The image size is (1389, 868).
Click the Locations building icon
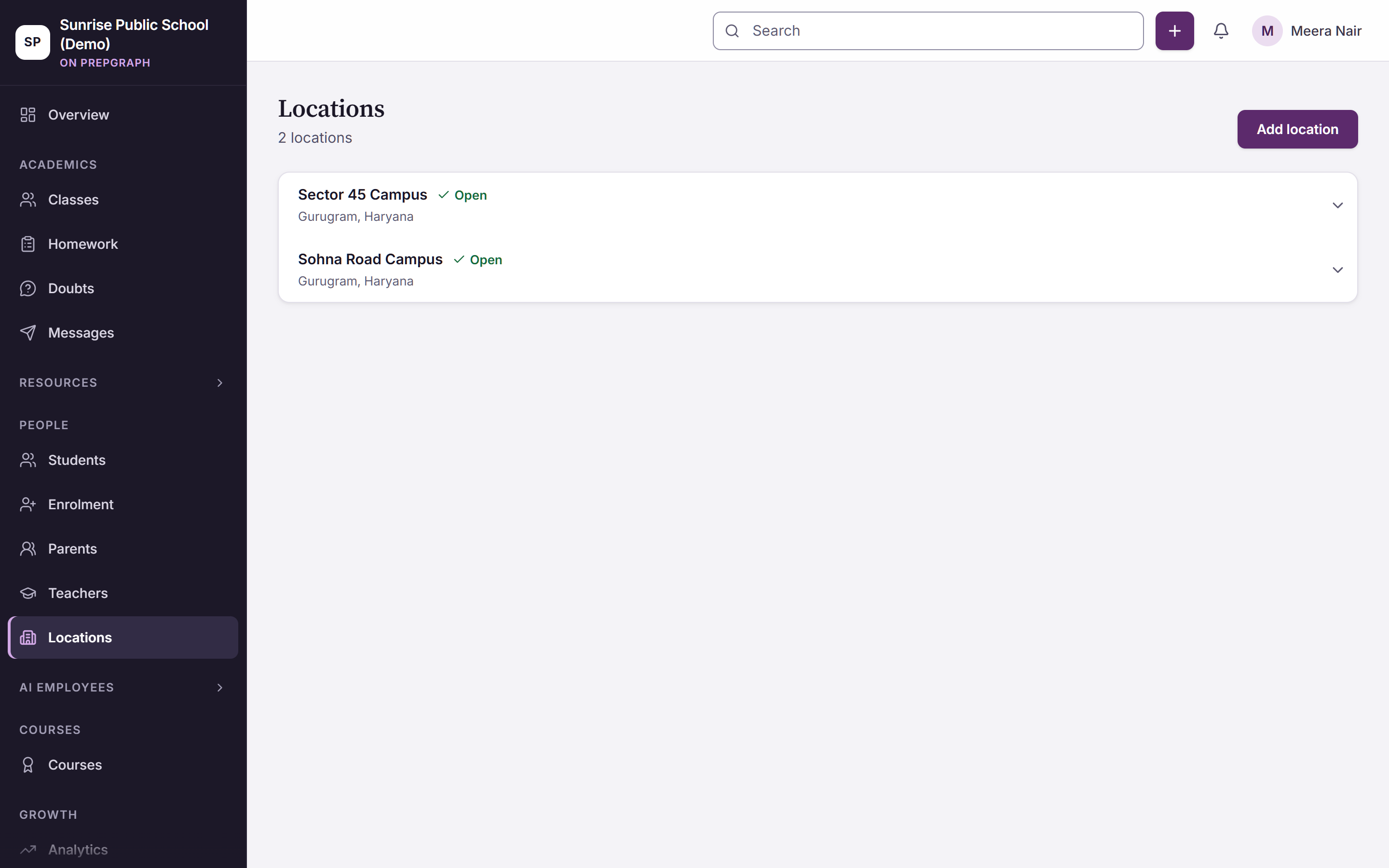27,637
